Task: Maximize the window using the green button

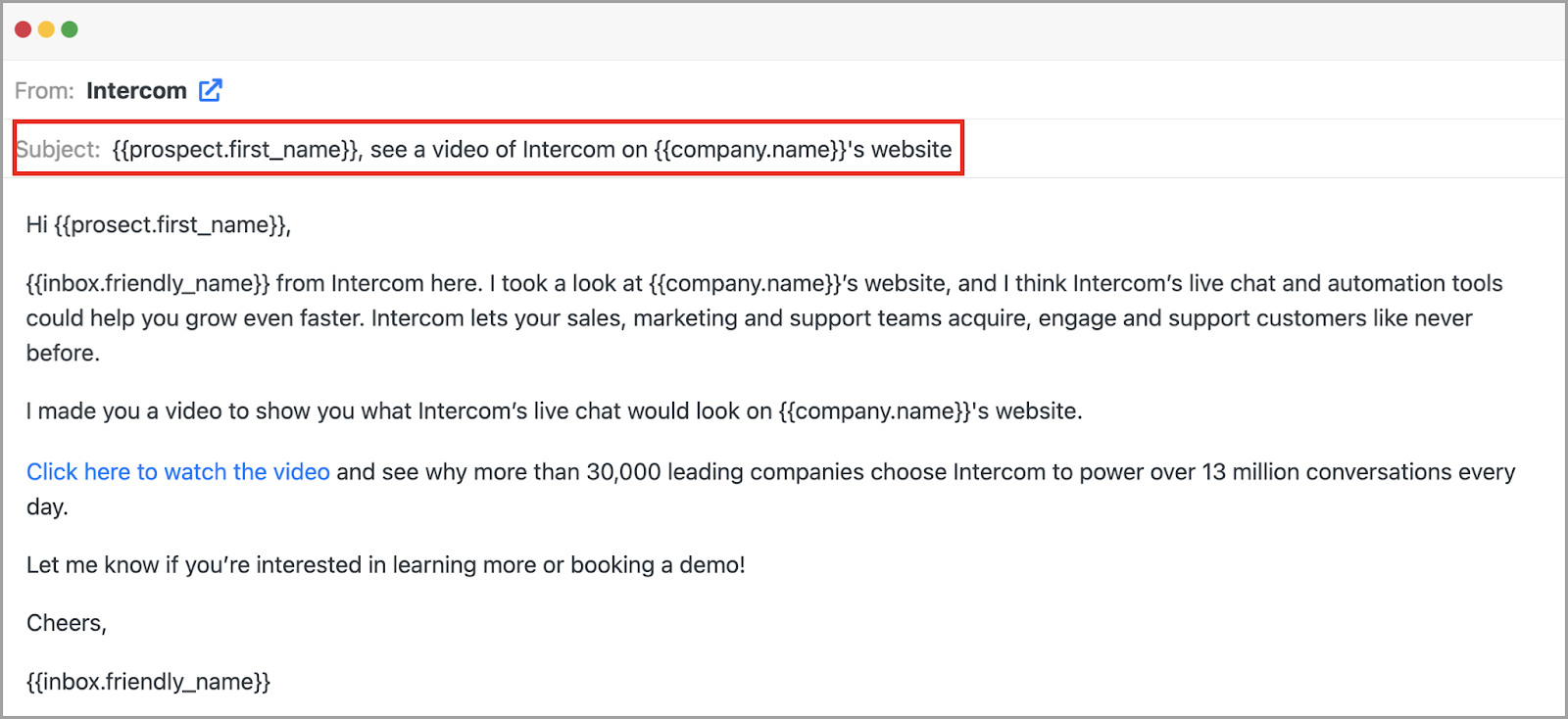Action: (x=70, y=29)
